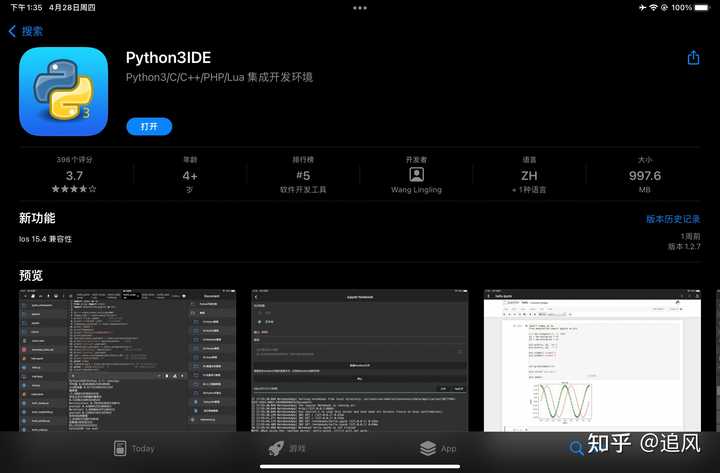
Task: Tap the 997.6 MB size info
Action: [x=645, y=175]
